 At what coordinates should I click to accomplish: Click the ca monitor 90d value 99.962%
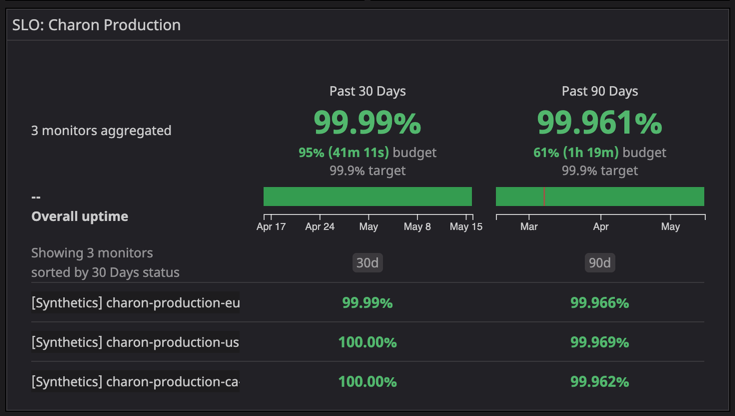[x=600, y=382]
